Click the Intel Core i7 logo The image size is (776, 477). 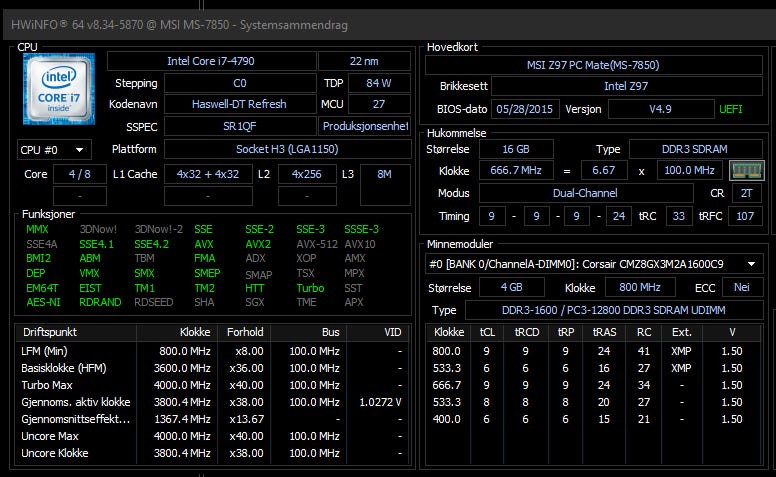[x=58, y=89]
